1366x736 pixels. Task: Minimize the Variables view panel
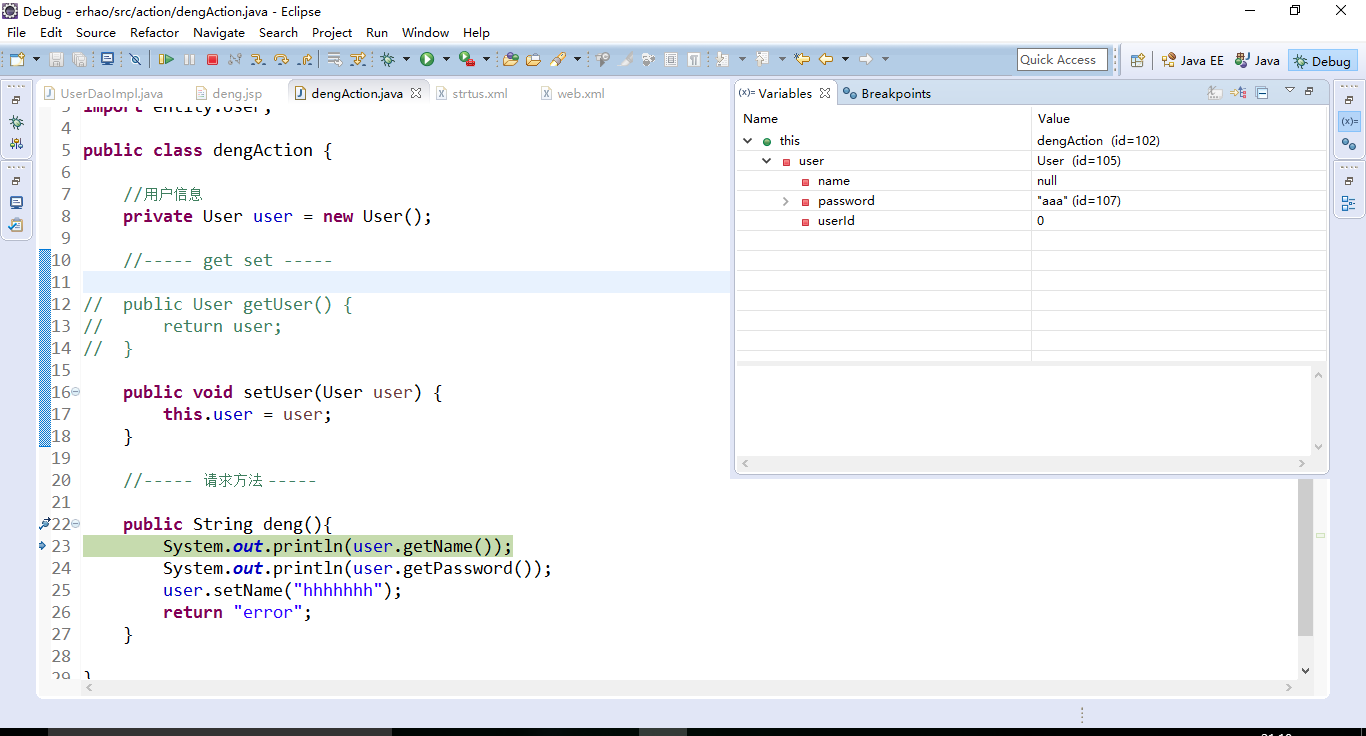[x=1309, y=92]
